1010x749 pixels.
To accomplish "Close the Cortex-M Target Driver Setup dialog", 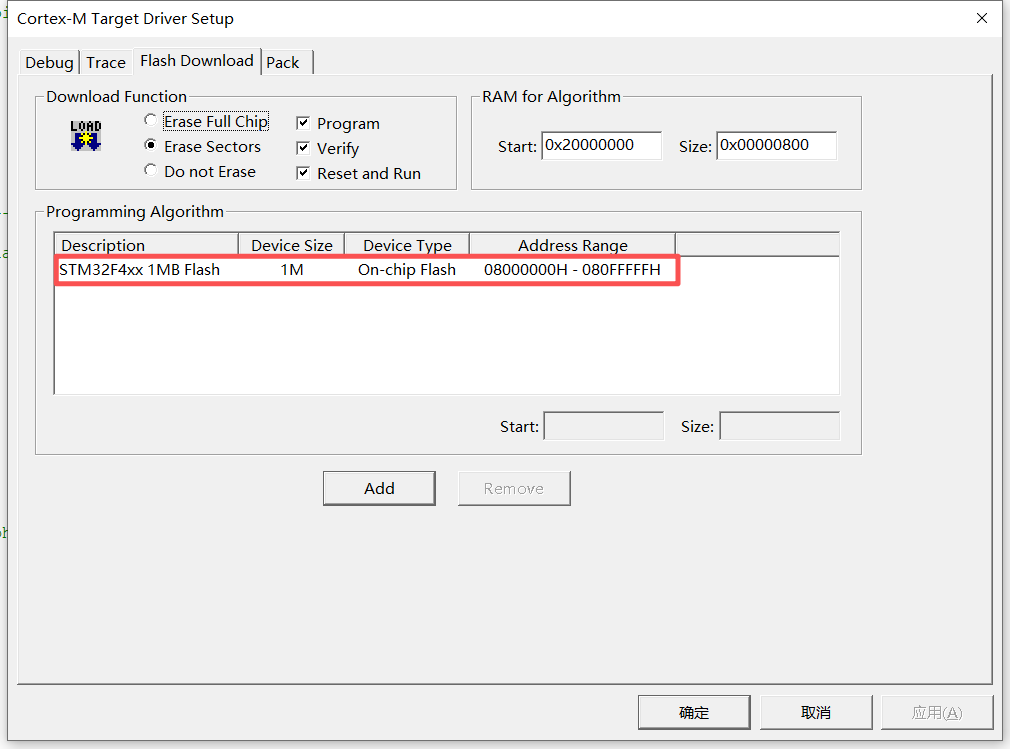I will [x=982, y=18].
